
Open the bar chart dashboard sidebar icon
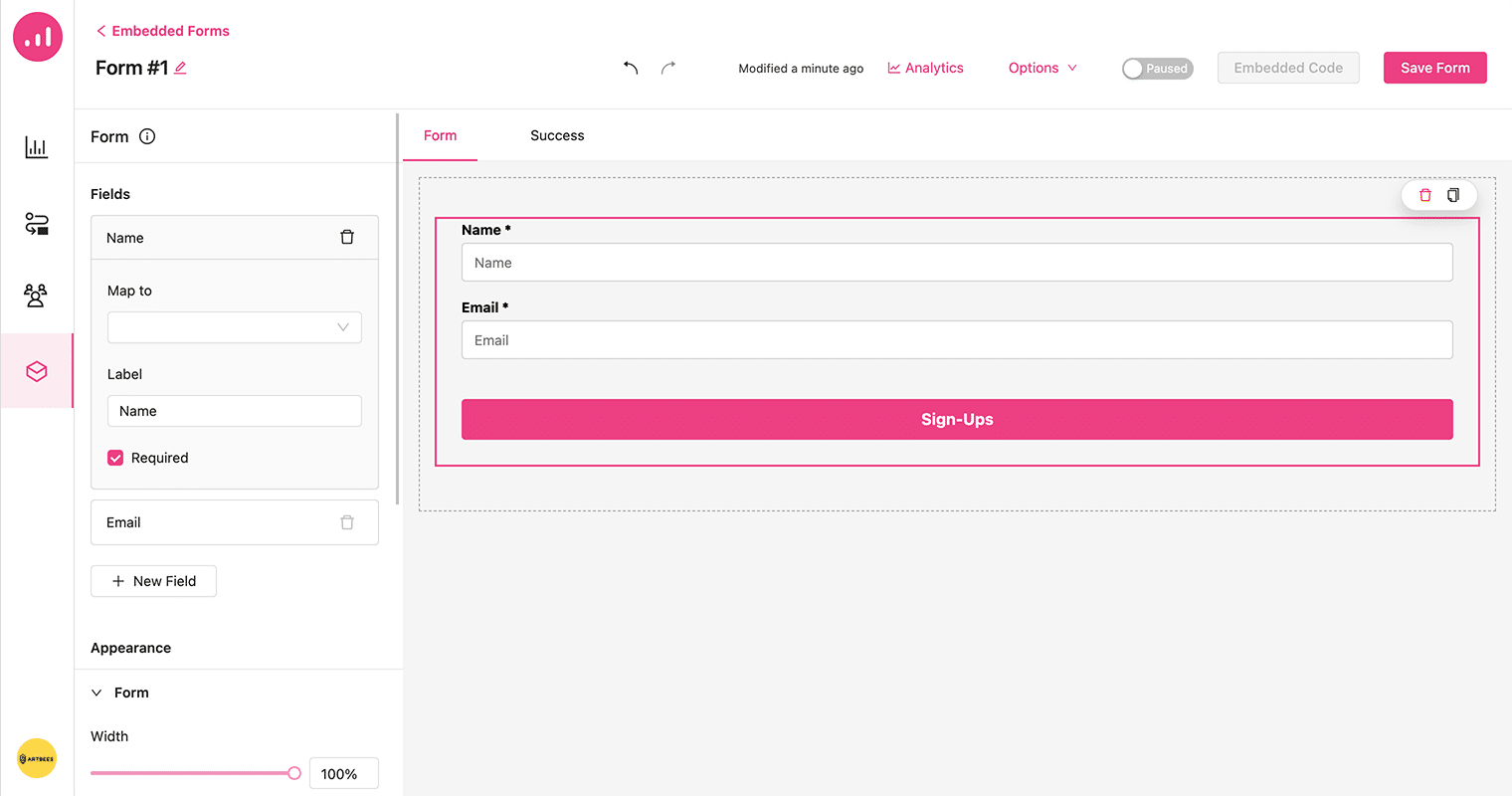[37, 148]
